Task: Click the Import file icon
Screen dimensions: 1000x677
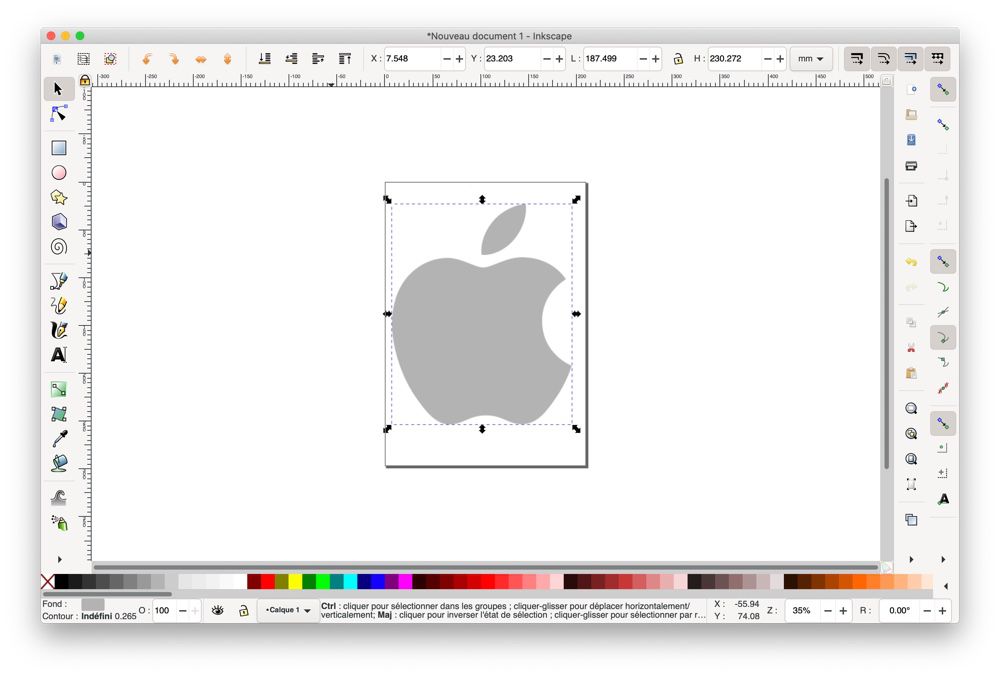Action: pyautogui.click(x=911, y=201)
